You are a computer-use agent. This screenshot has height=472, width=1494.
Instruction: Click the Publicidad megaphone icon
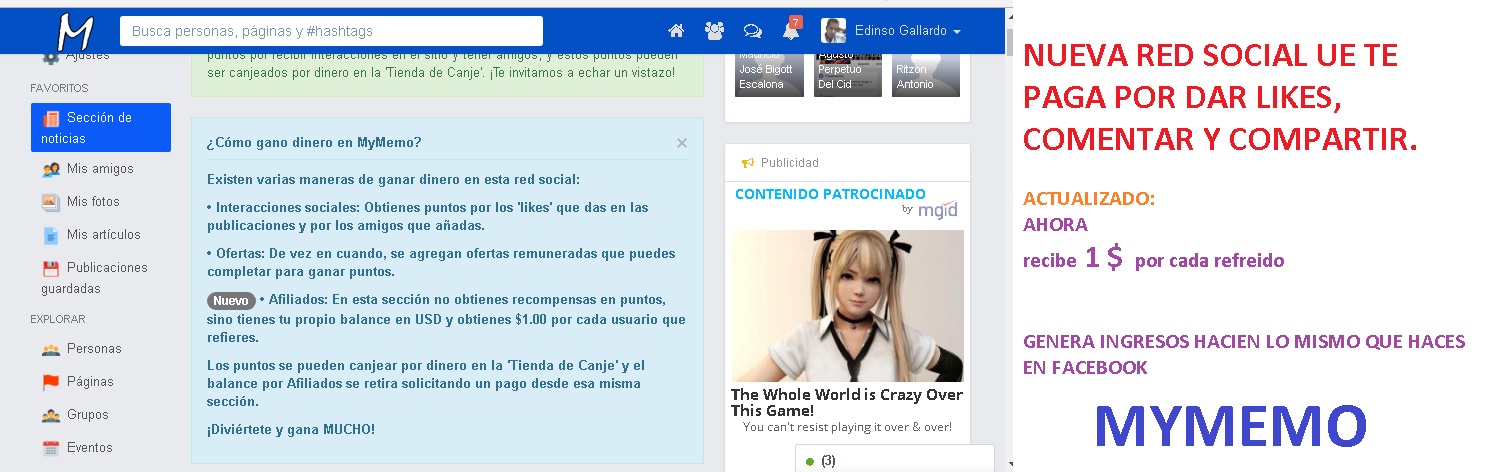(747, 163)
